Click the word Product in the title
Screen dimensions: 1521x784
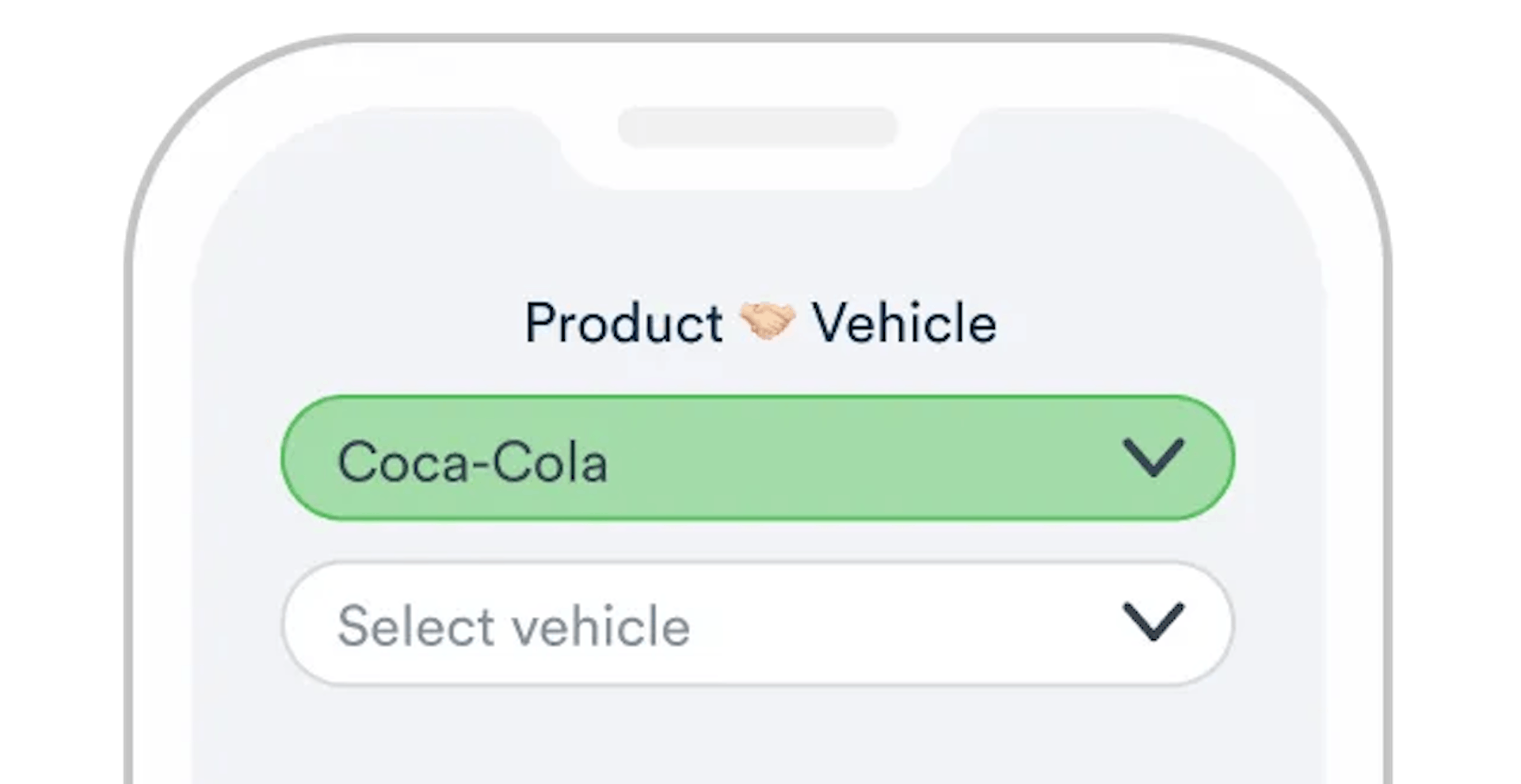[623, 324]
